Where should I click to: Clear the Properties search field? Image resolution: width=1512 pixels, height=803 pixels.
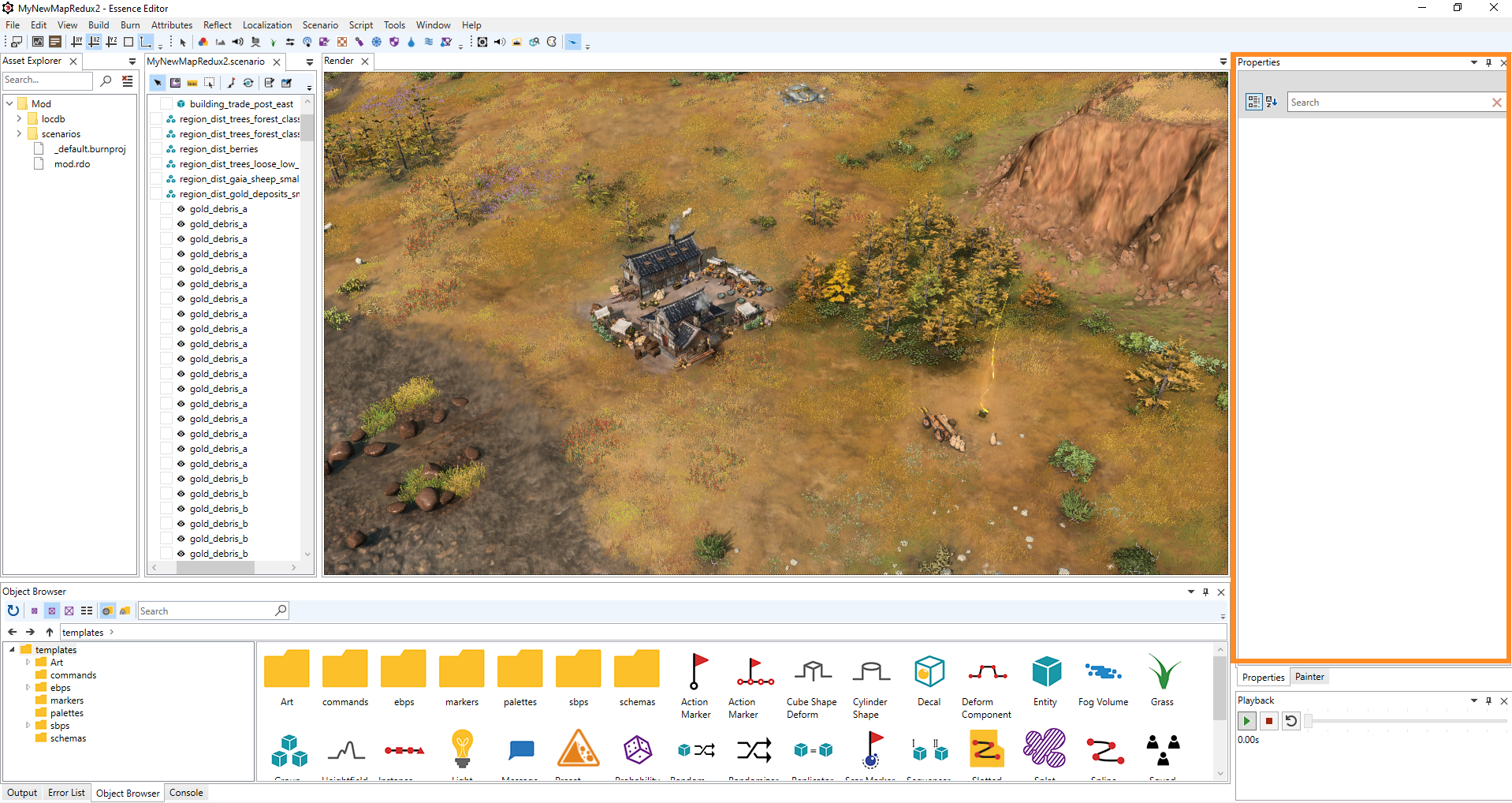tap(1496, 103)
